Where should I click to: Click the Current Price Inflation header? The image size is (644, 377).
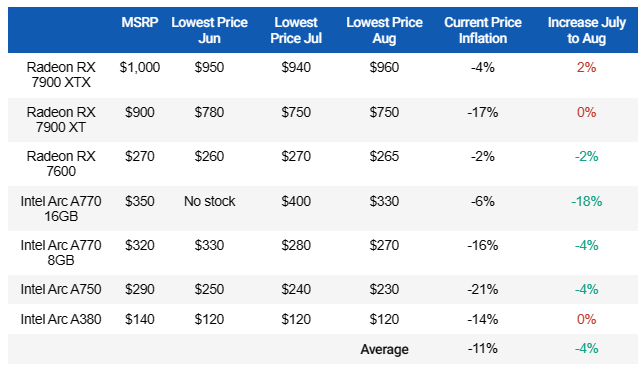pos(483,30)
